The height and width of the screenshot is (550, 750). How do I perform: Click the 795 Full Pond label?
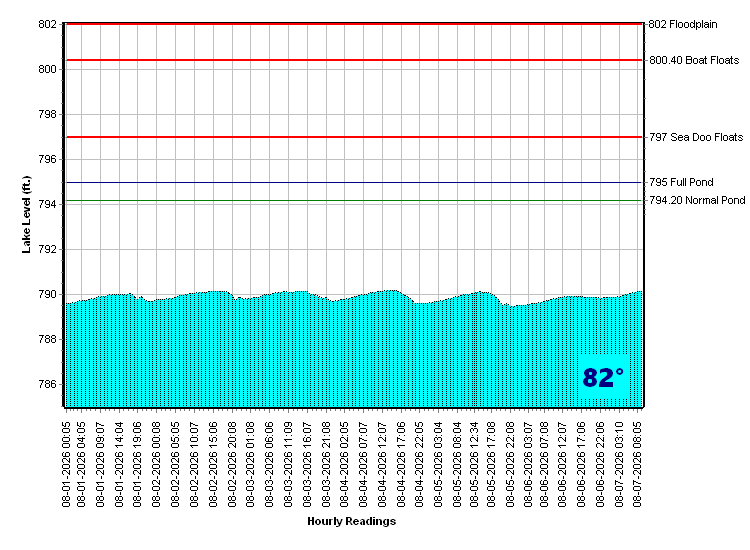(681, 182)
